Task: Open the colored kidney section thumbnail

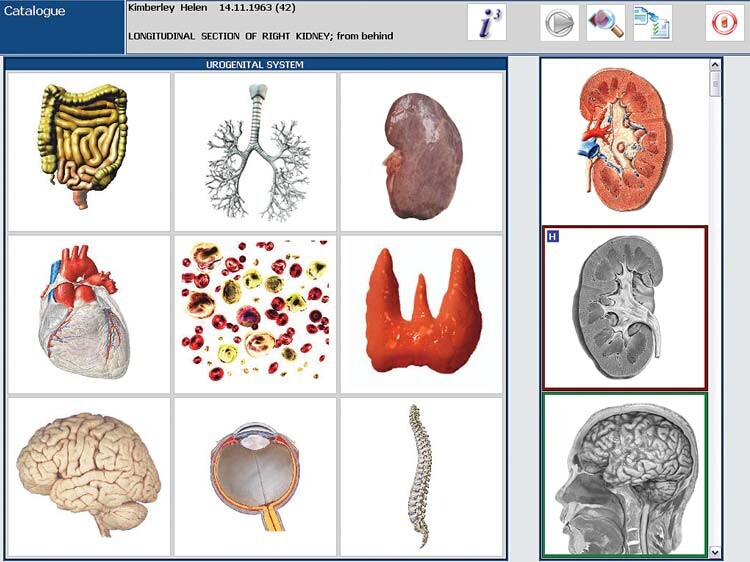Action: pos(624,140)
